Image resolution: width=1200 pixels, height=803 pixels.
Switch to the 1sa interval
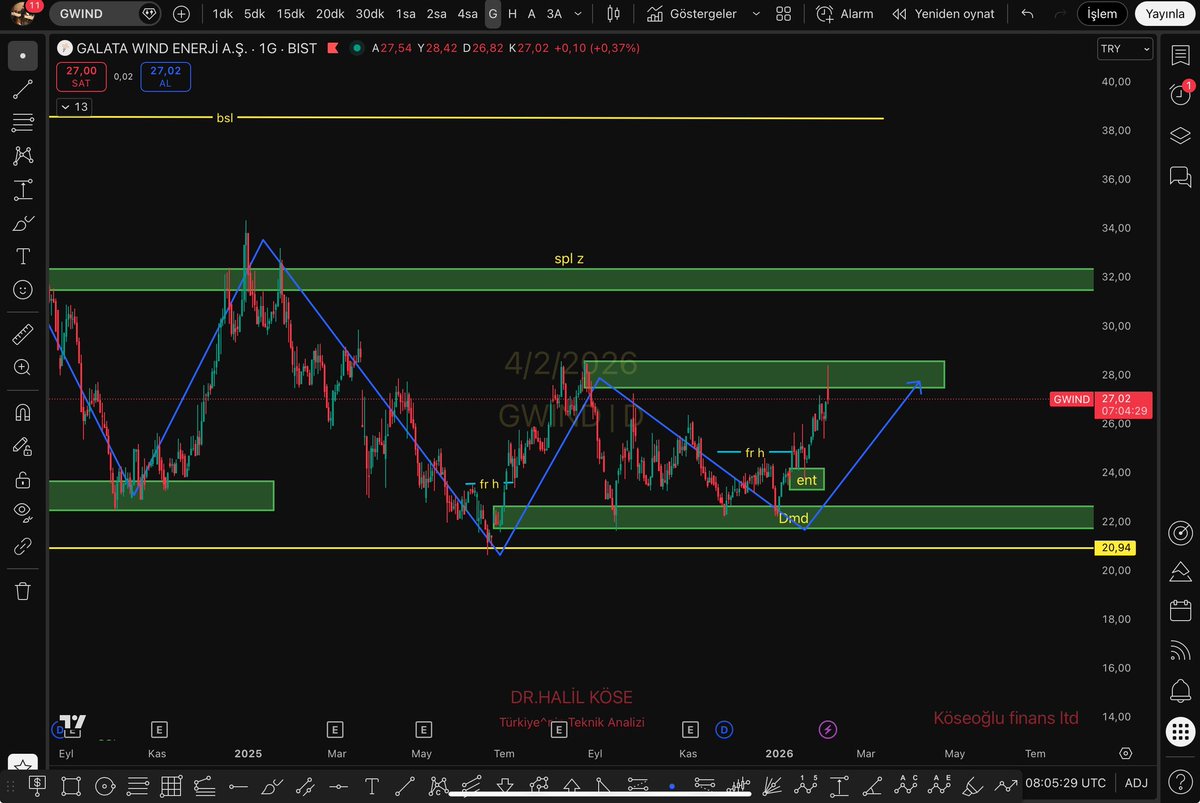tap(405, 14)
